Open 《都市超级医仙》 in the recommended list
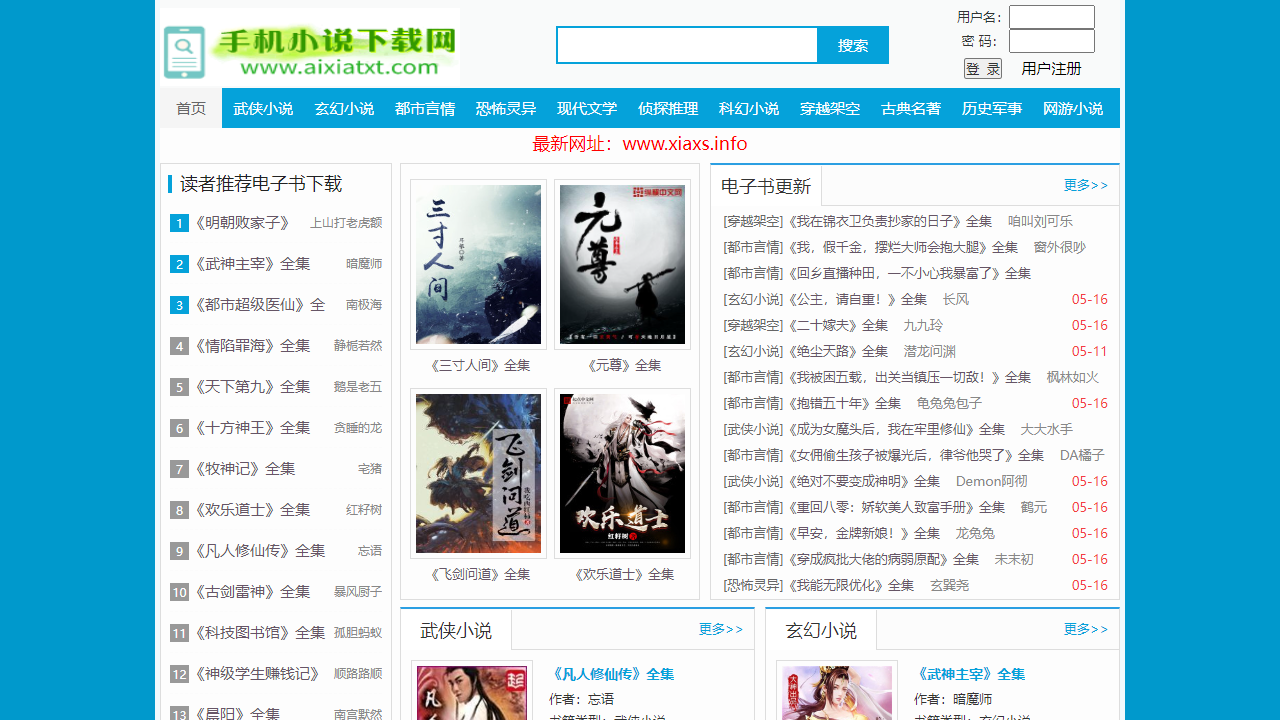The height and width of the screenshot is (720, 1280). [259, 305]
